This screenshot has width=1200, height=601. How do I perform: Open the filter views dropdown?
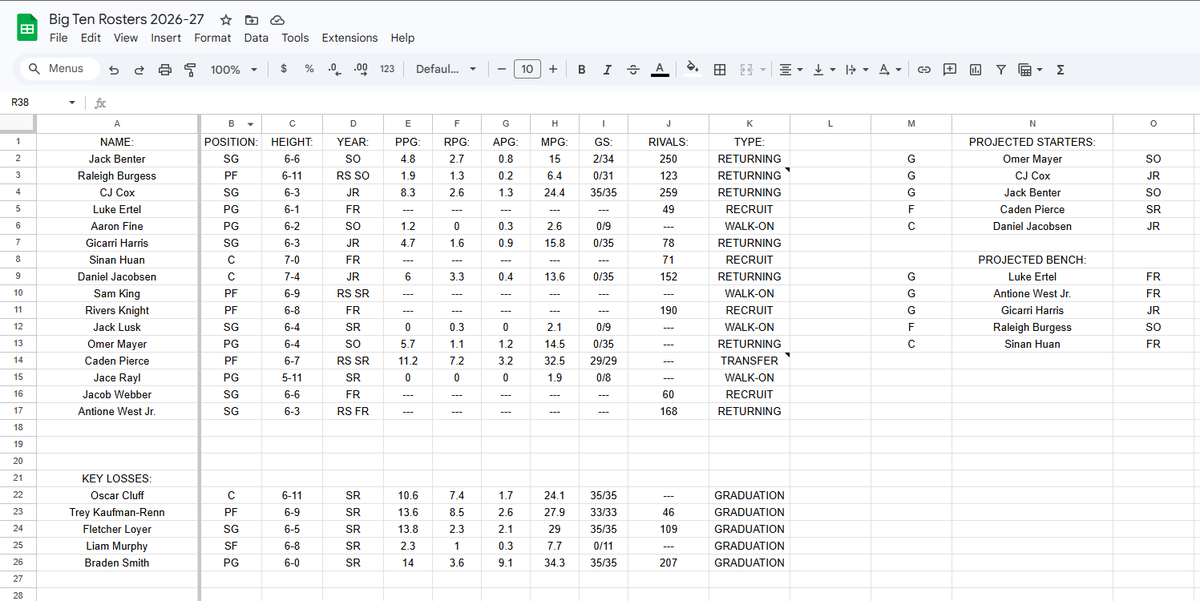[x=1029, y=70]
